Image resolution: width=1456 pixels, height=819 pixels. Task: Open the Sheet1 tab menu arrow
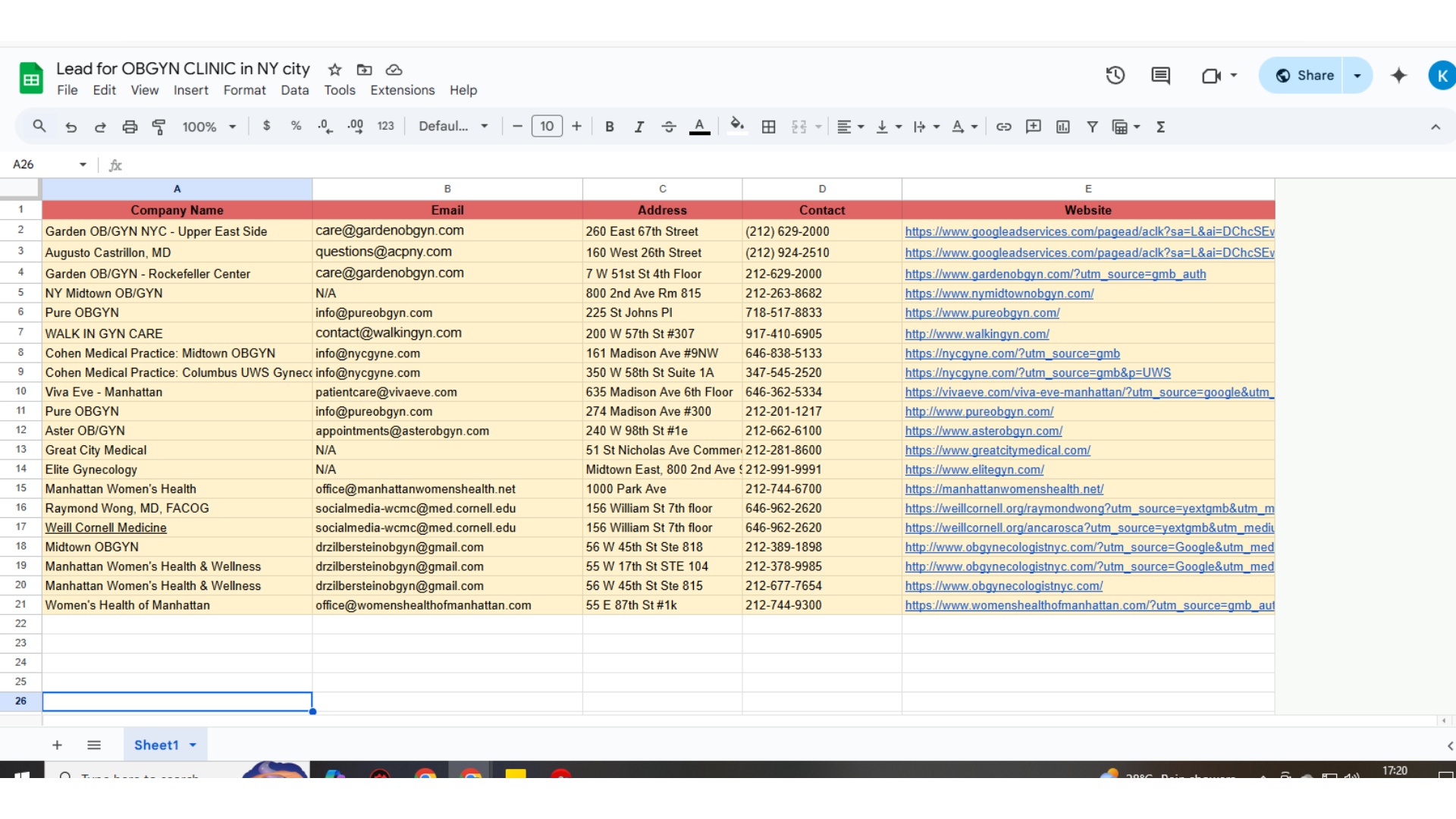(193, 745)
